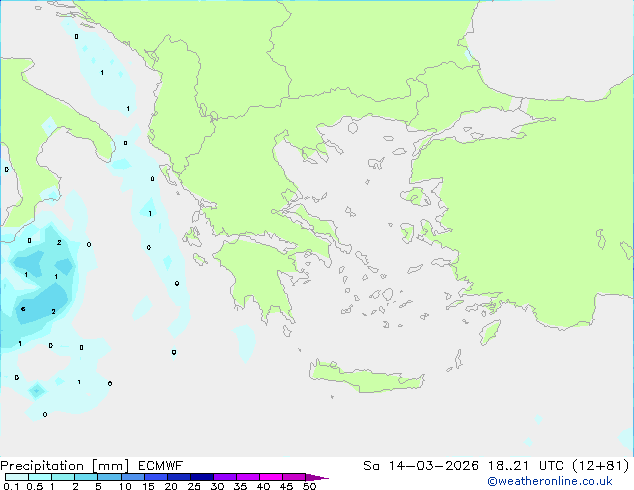Select the 0.1–0.5 mm legend color swatch
The image size is (634, 490).
[17, 477]
